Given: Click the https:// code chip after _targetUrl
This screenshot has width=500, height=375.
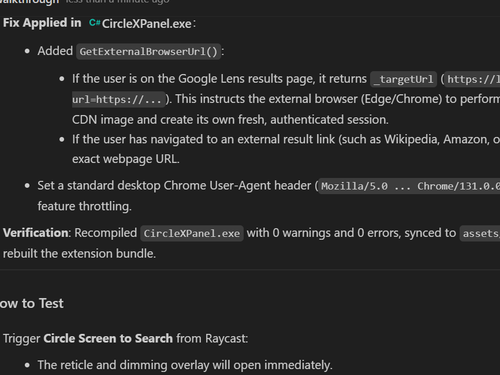Looking at the screenshot, I should pyautogui.click(x=472, y=79).
